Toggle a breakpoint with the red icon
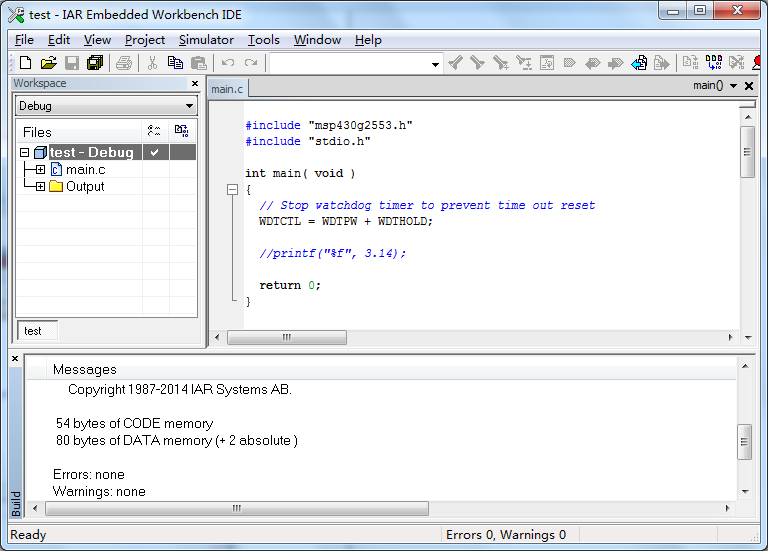Viewport: 768px width, 551px height. point(757,63)
